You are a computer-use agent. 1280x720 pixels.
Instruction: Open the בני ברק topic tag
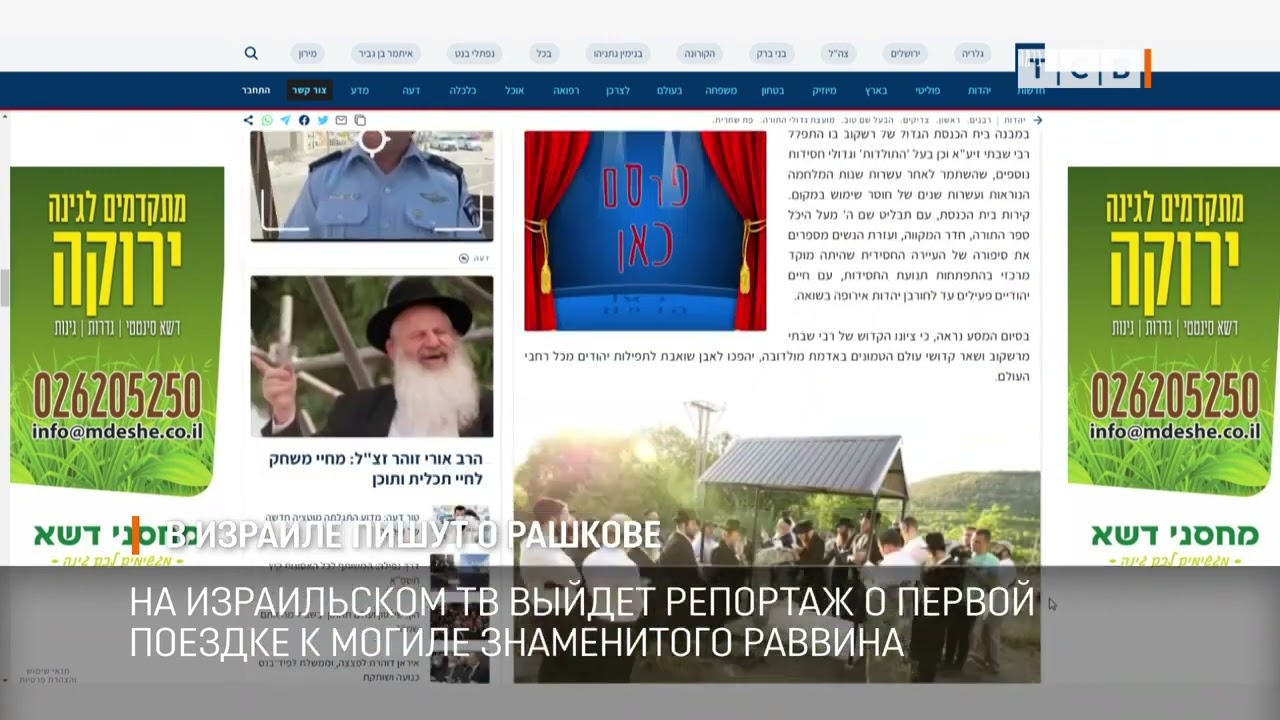771,53
